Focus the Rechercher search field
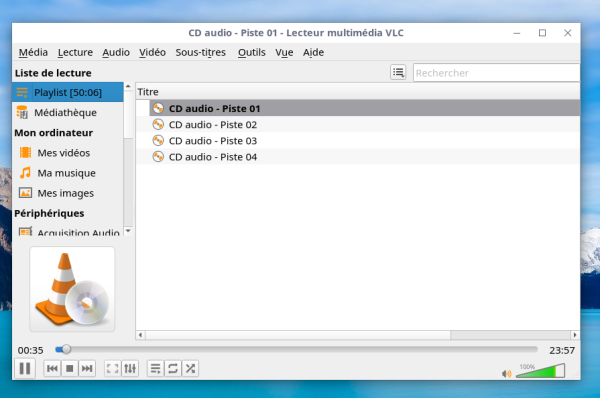Image resolution: width=600 pixels, height=398 pixels. [x=496, y=73]
